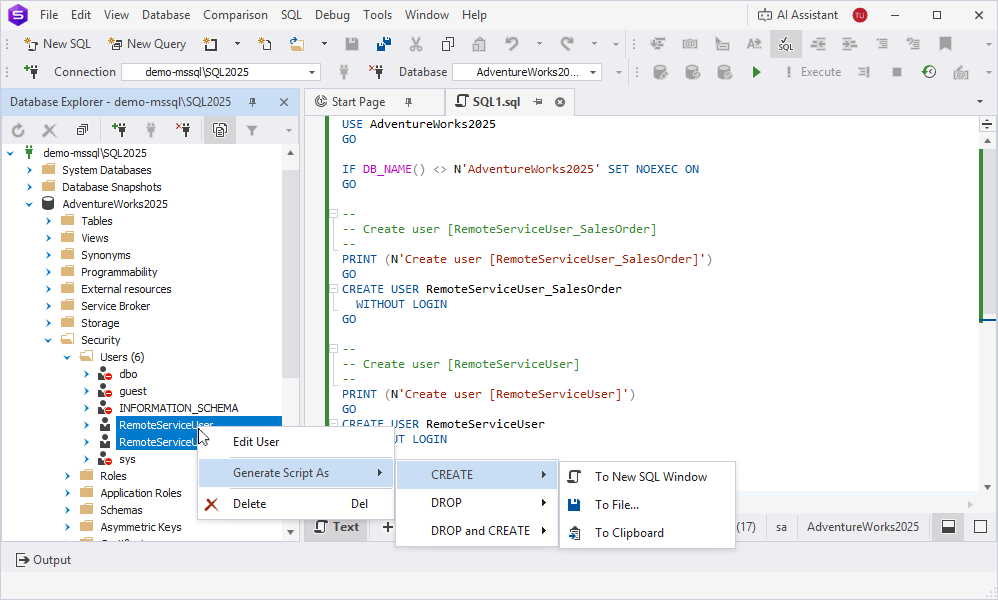Screen dimensions: 998x600
Task: Collapse the Users (6) node
Action: point(67,358)
